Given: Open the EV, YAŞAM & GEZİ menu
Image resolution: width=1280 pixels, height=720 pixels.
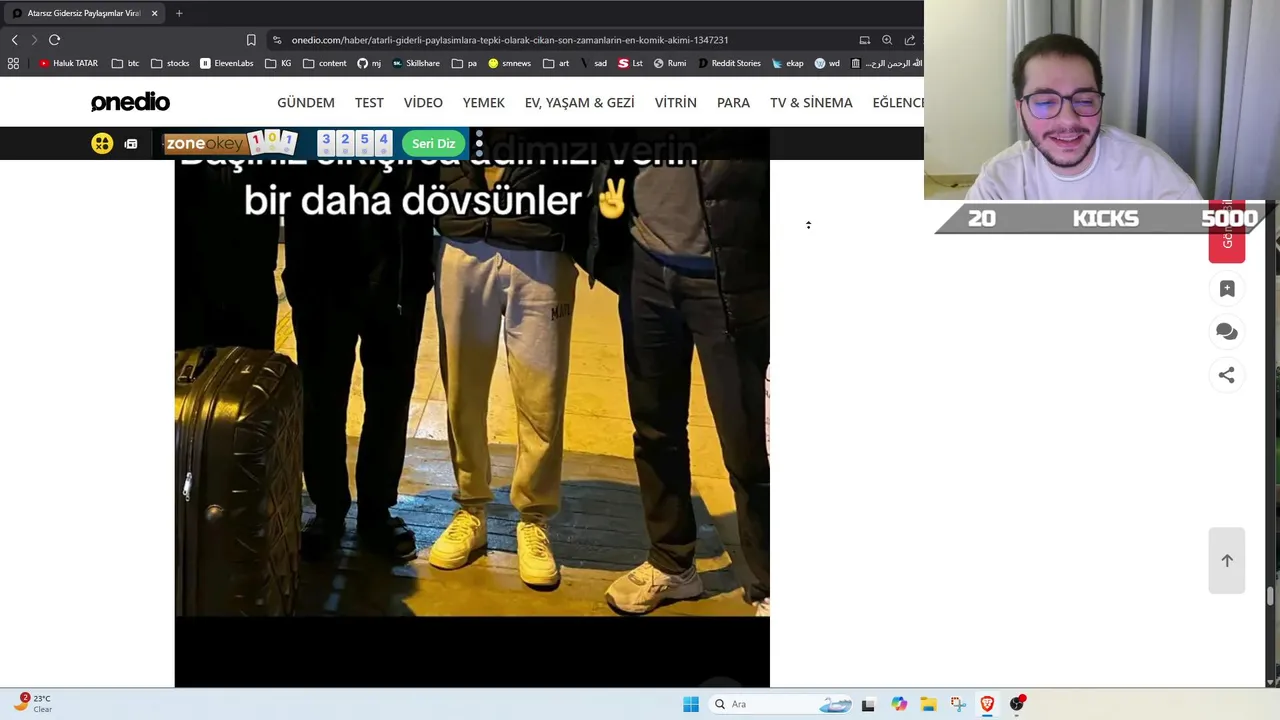Looking at the screenshot, I should tap(580, 103).
